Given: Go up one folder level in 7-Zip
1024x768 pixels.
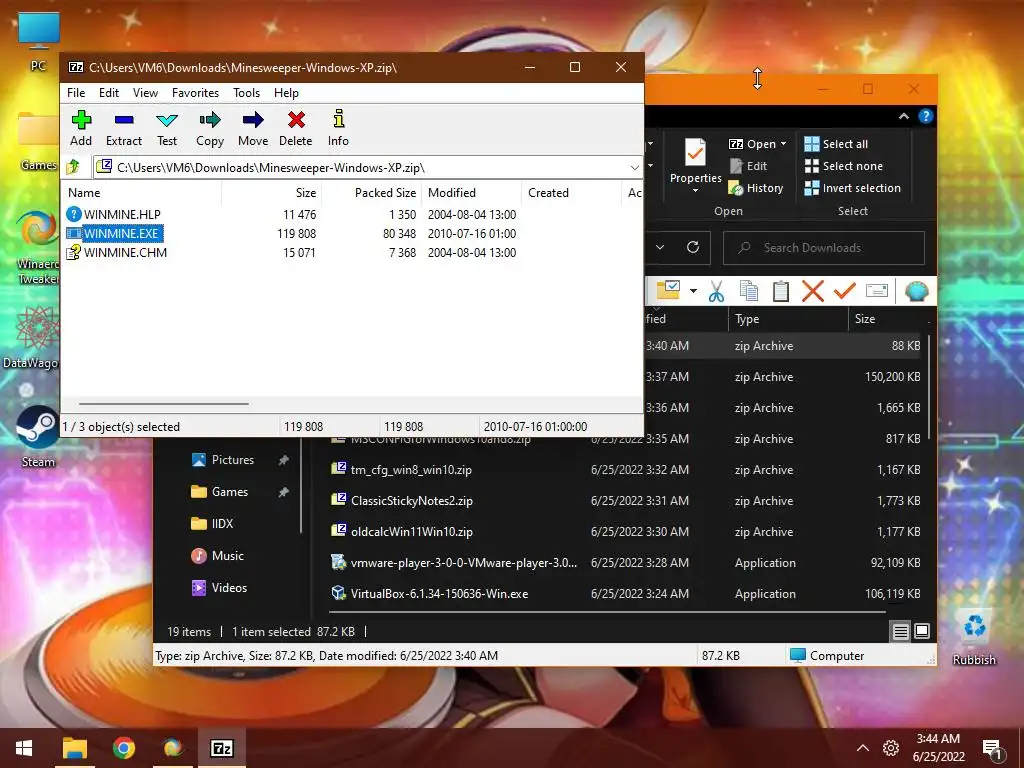Looking at the screenshot, I should (x=73, y=167).
